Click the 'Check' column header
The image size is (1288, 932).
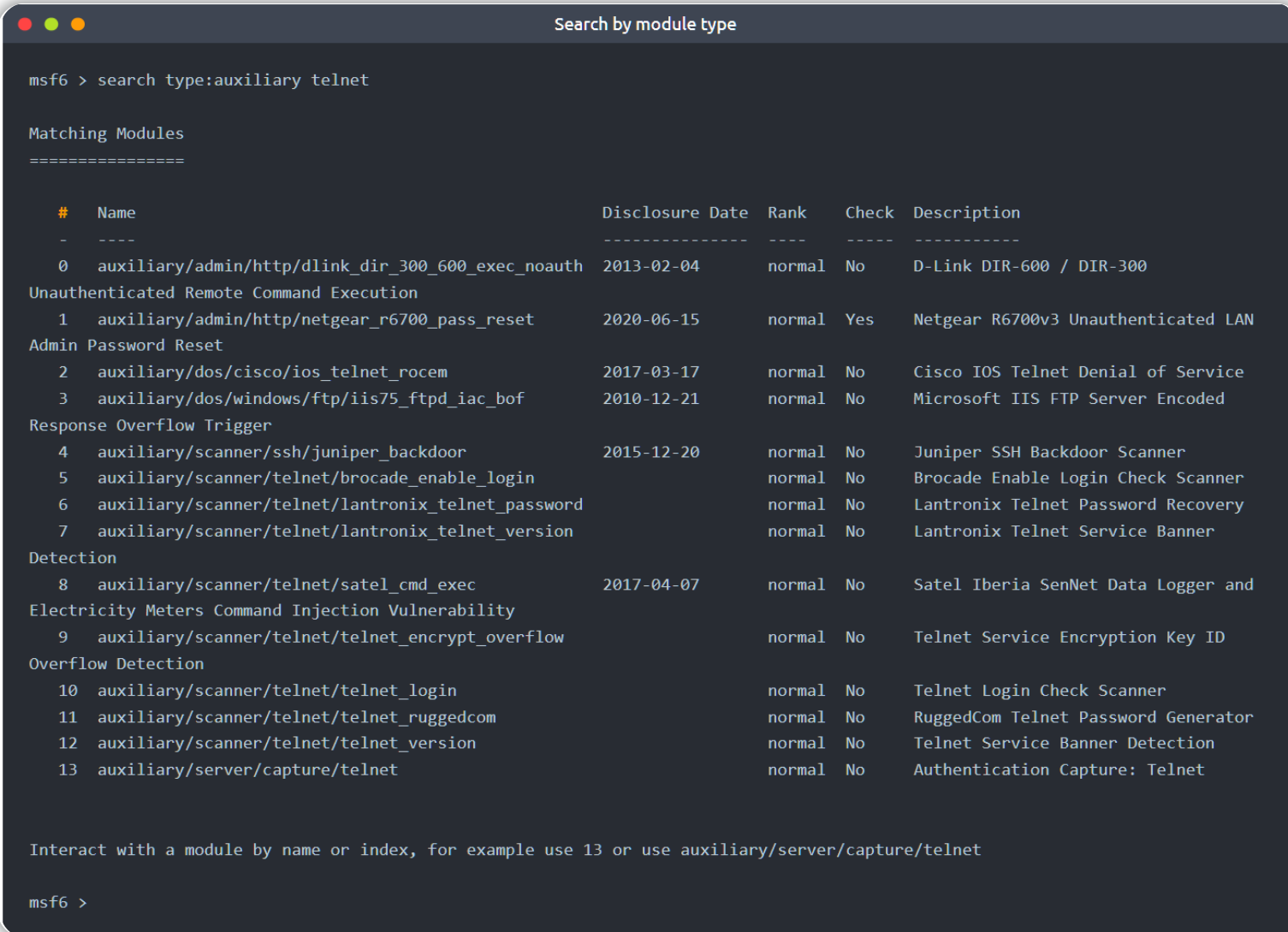pos(869,212)
